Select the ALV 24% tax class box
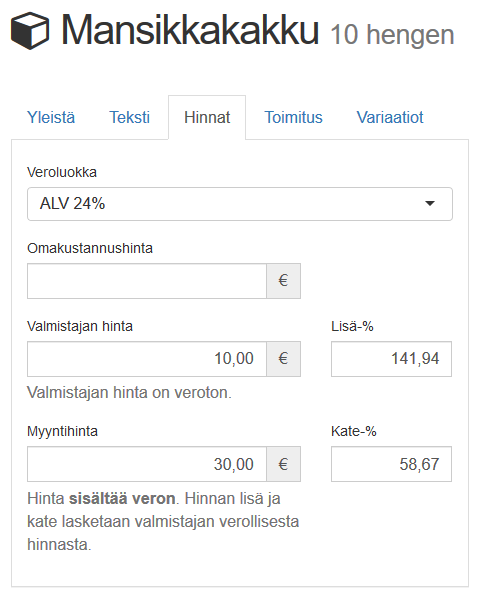 pos(240,204)
